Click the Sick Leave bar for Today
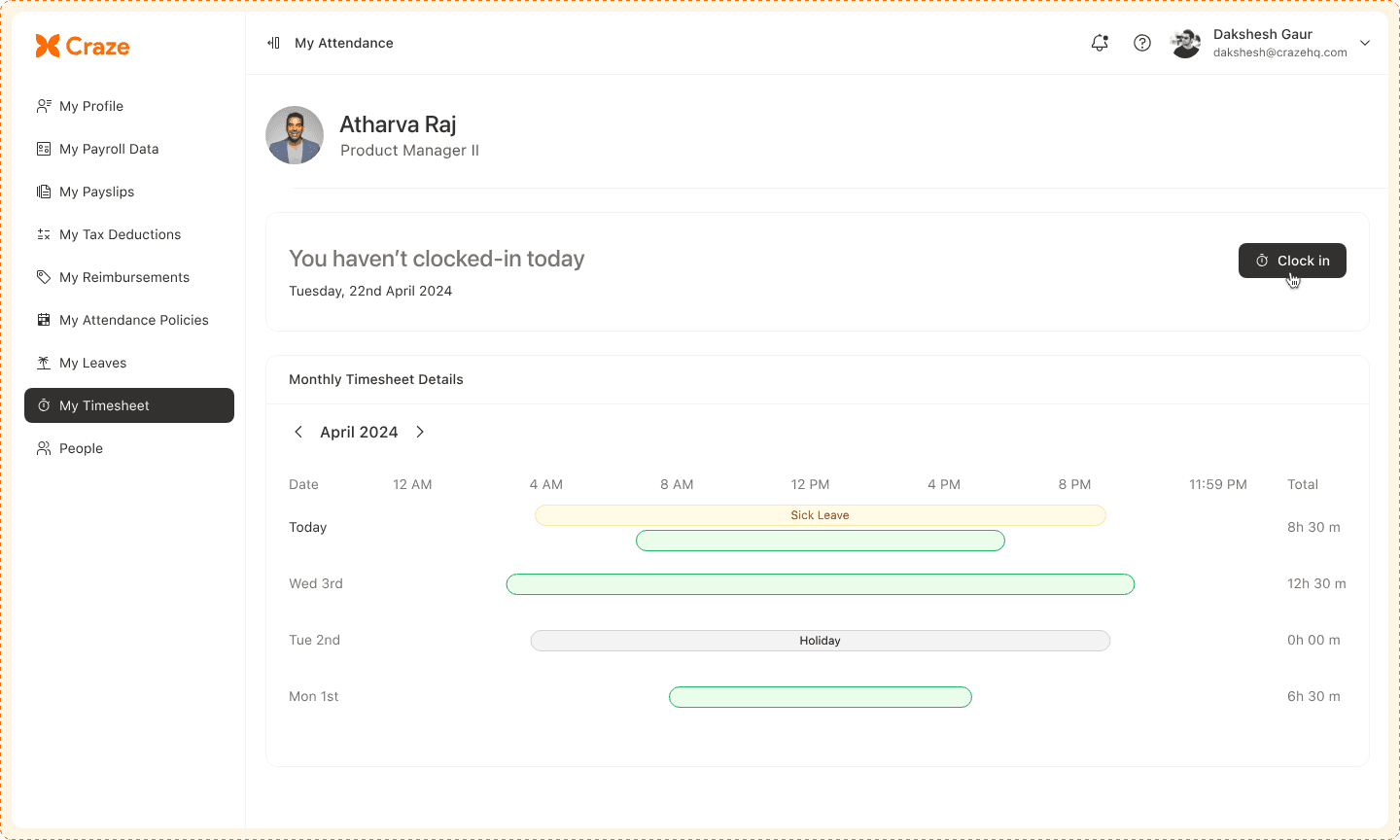 coord(821,515)
